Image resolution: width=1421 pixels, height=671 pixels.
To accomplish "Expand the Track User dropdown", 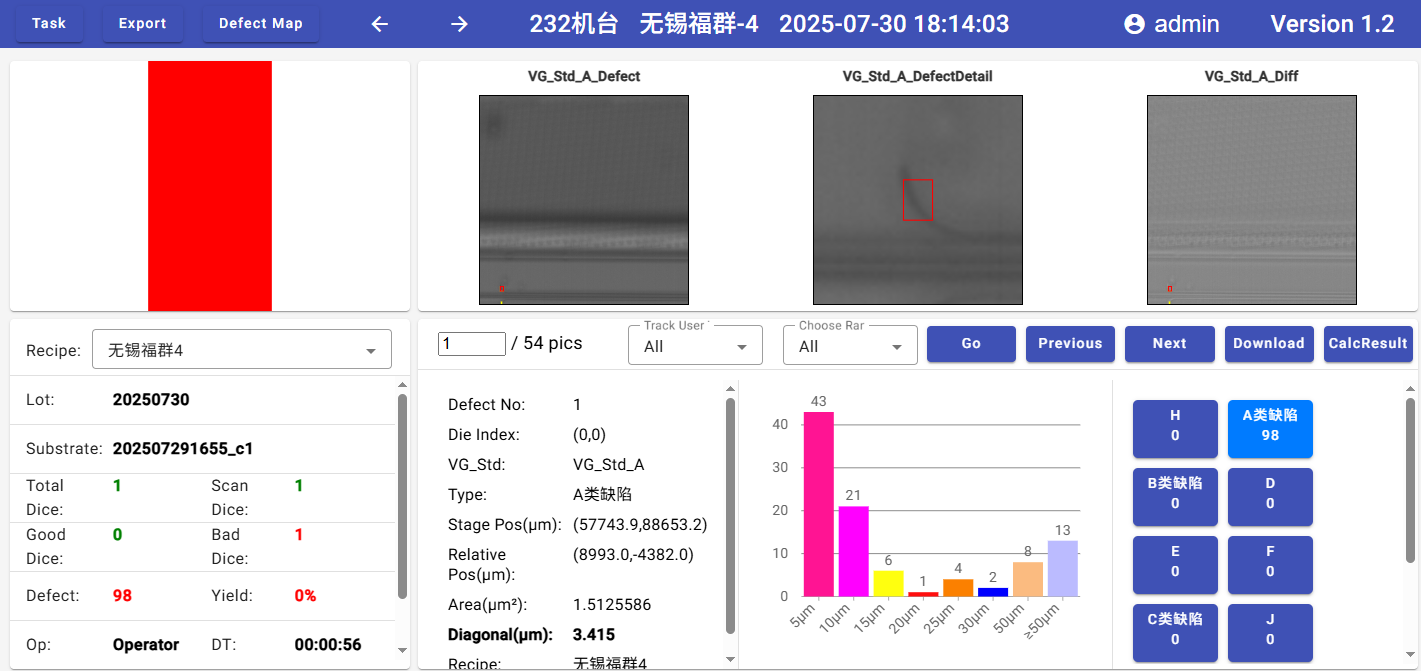I will click(695, 346).
